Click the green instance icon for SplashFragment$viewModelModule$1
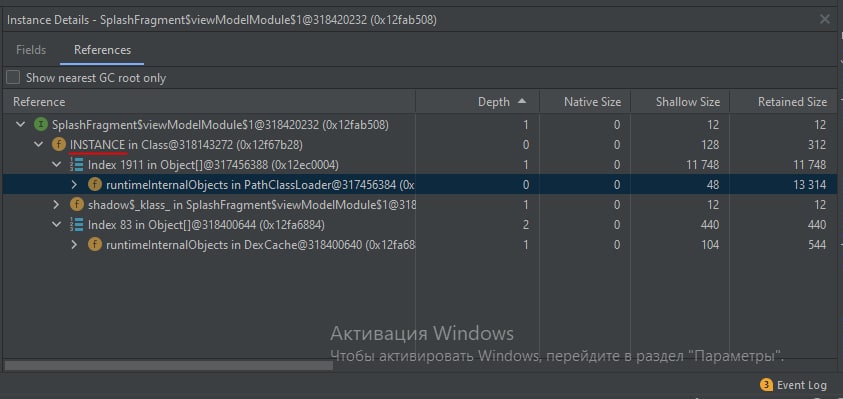 (40, 125)
